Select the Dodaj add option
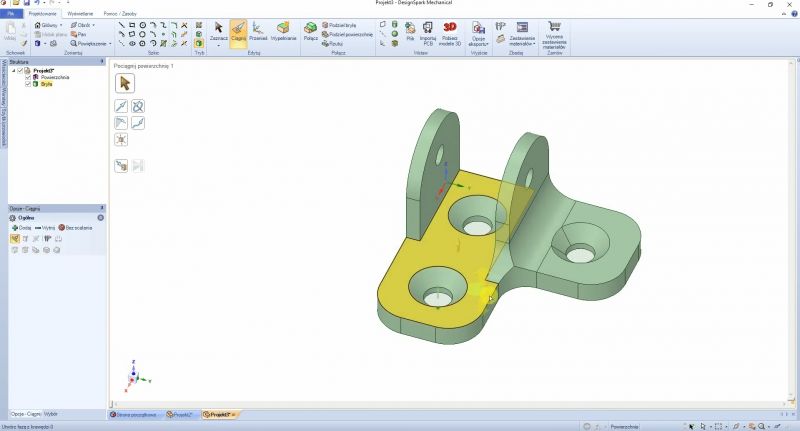 coord(21,227)
